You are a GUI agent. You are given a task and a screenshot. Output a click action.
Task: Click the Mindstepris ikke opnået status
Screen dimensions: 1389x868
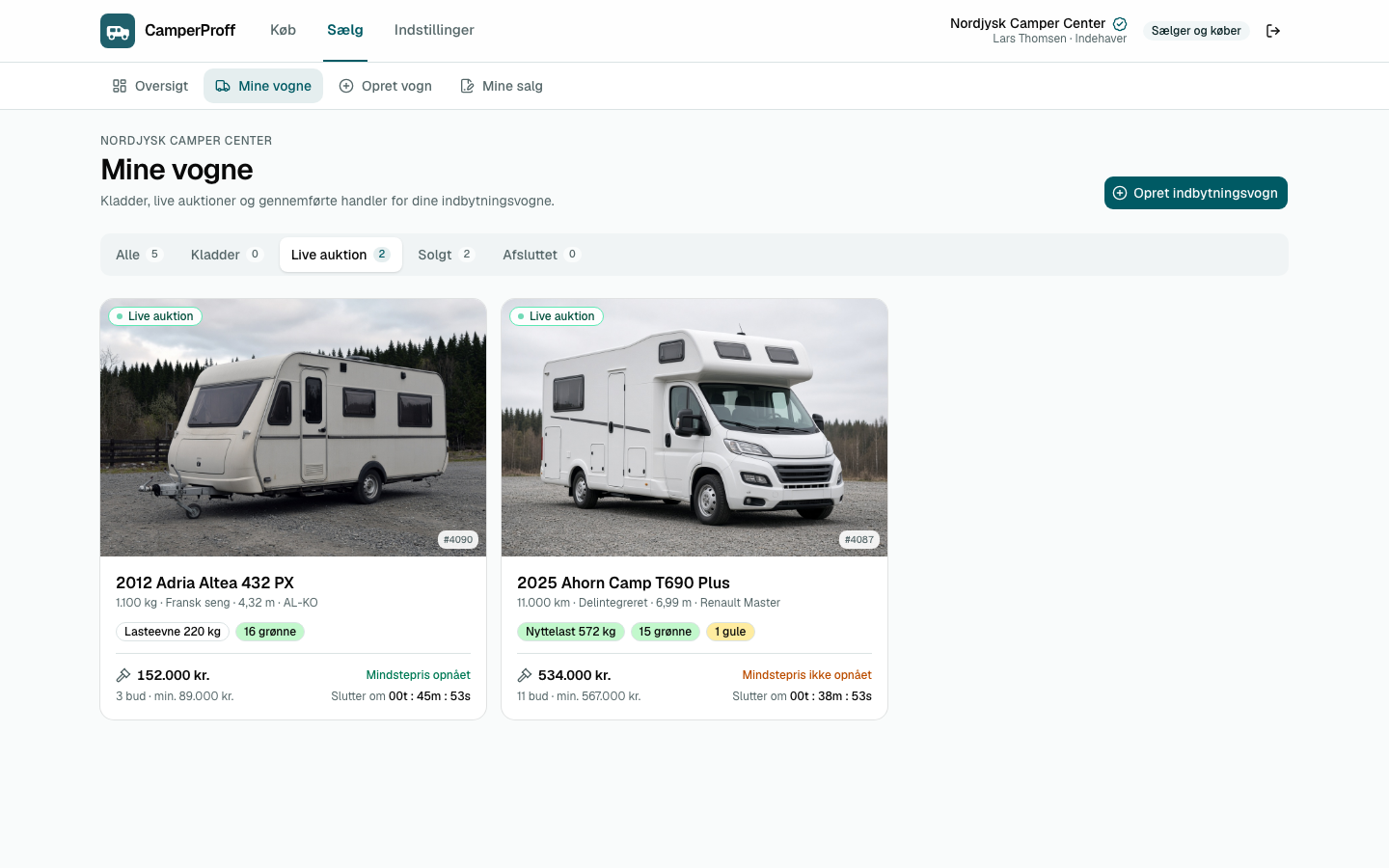point(807,675)
